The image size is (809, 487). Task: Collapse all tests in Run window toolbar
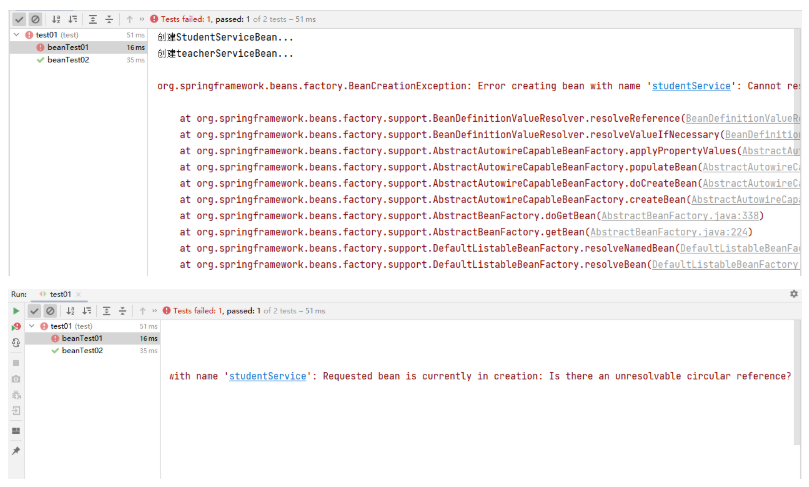[x=122, y=311]
